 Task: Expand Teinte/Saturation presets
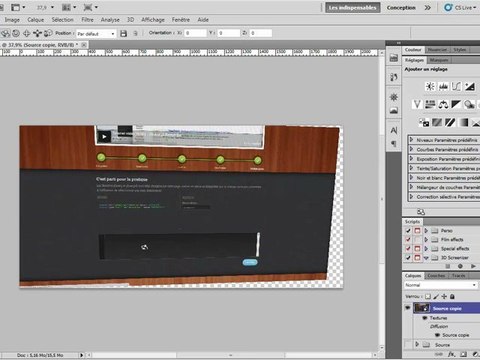[411, 168]
